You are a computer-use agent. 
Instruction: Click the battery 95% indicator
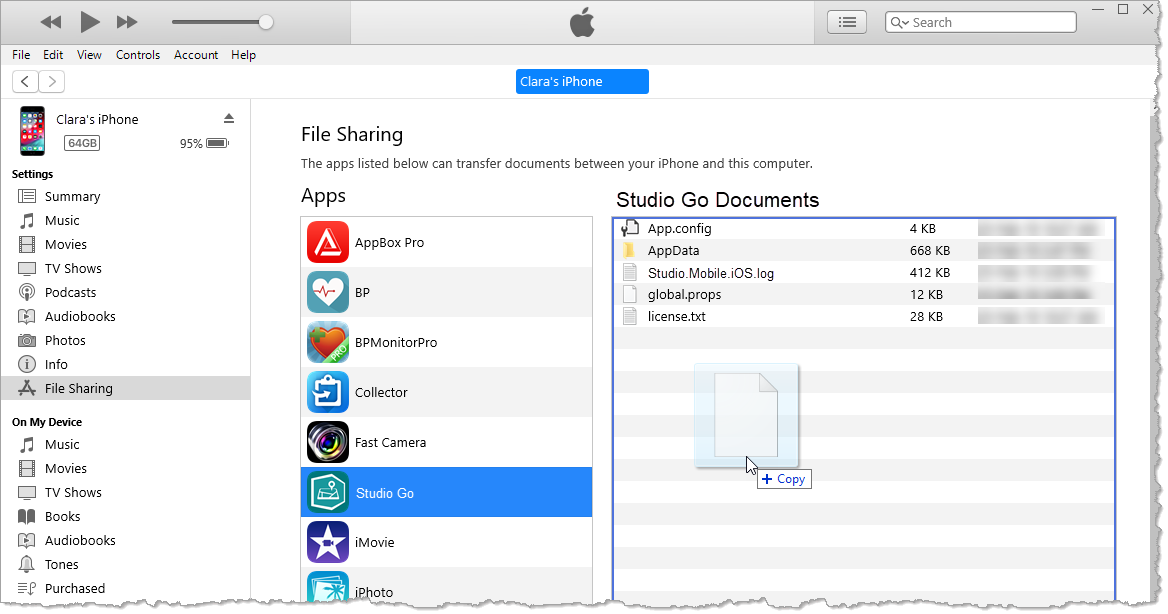tap(204, 143)
